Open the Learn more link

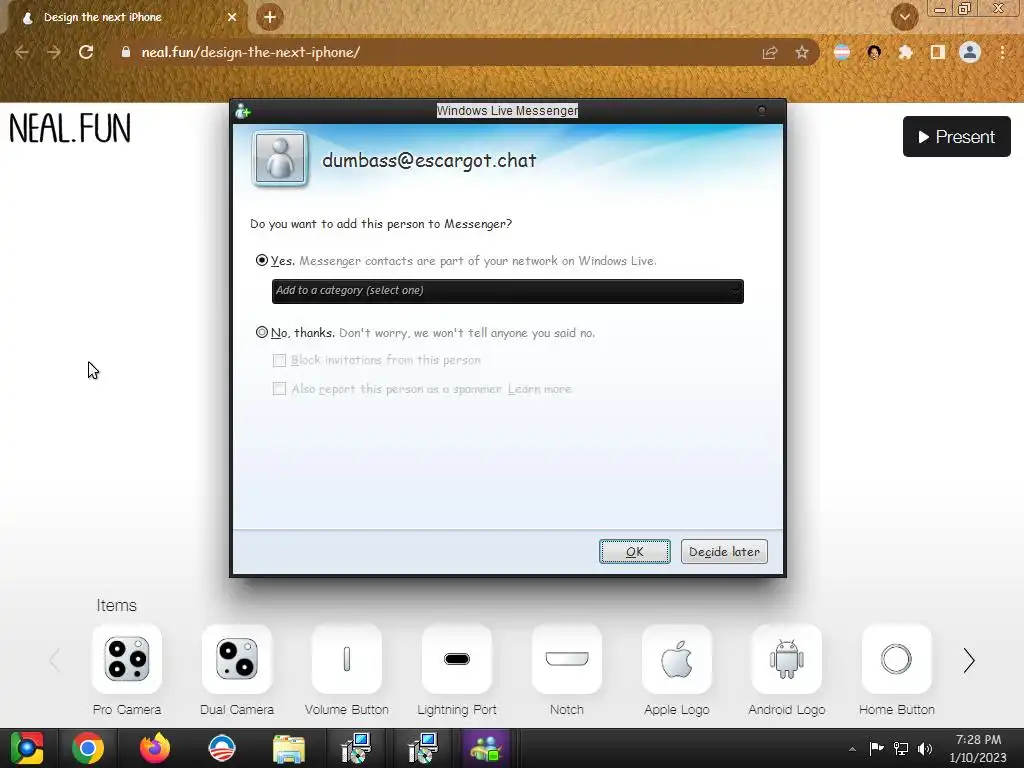click(x=539, y=389)
